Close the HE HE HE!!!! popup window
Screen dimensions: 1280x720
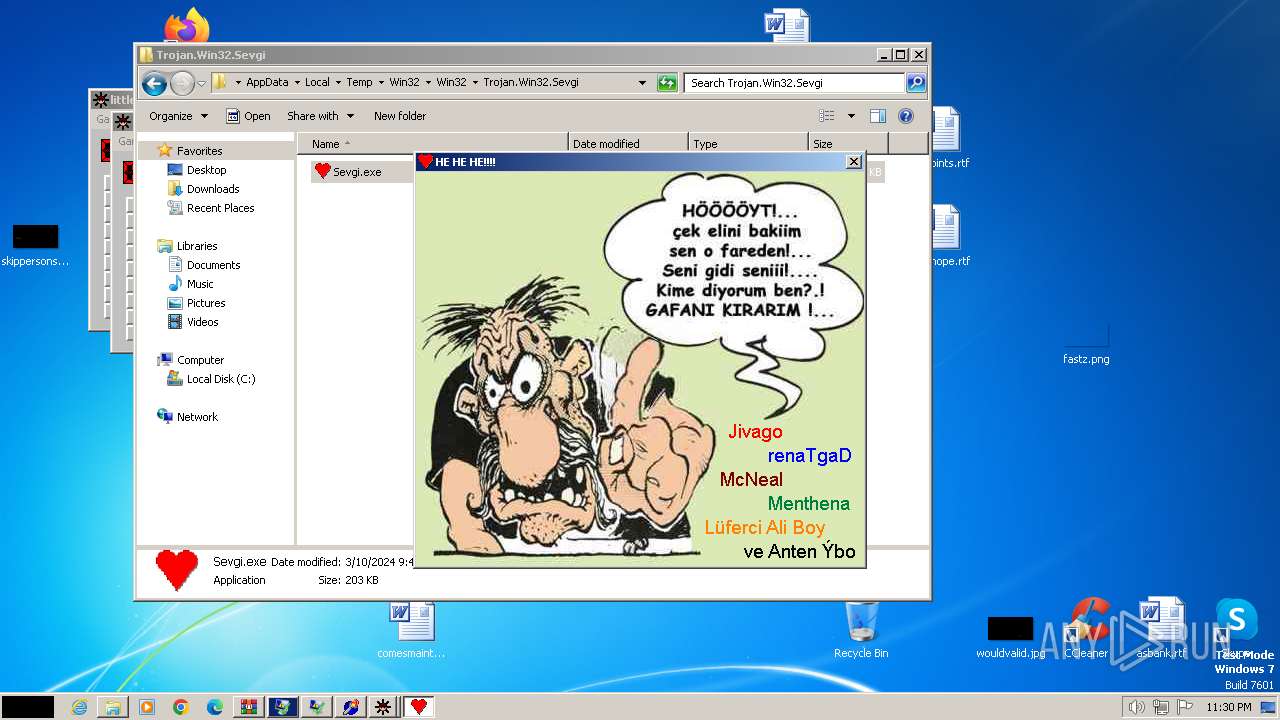(854, 161)
